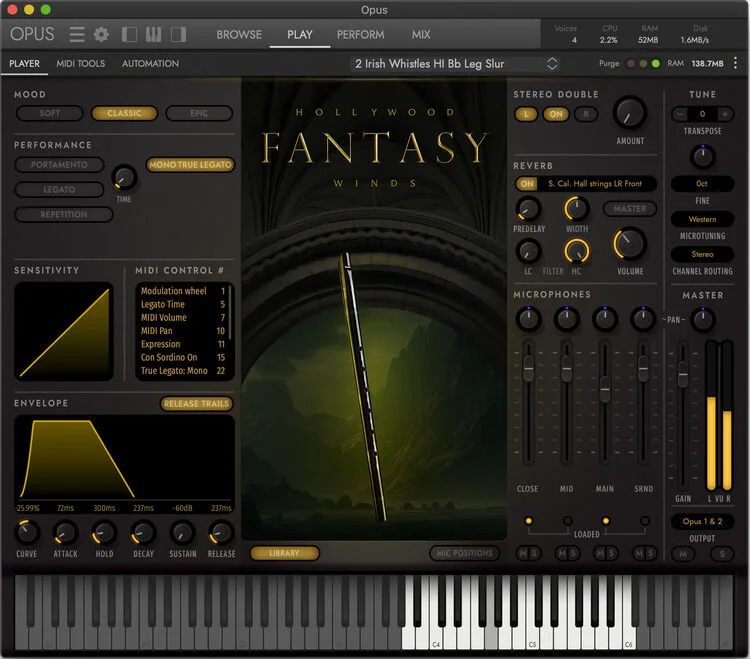Toggle the reverb Master button
750x659 pixels.
[x=629, y=209]
